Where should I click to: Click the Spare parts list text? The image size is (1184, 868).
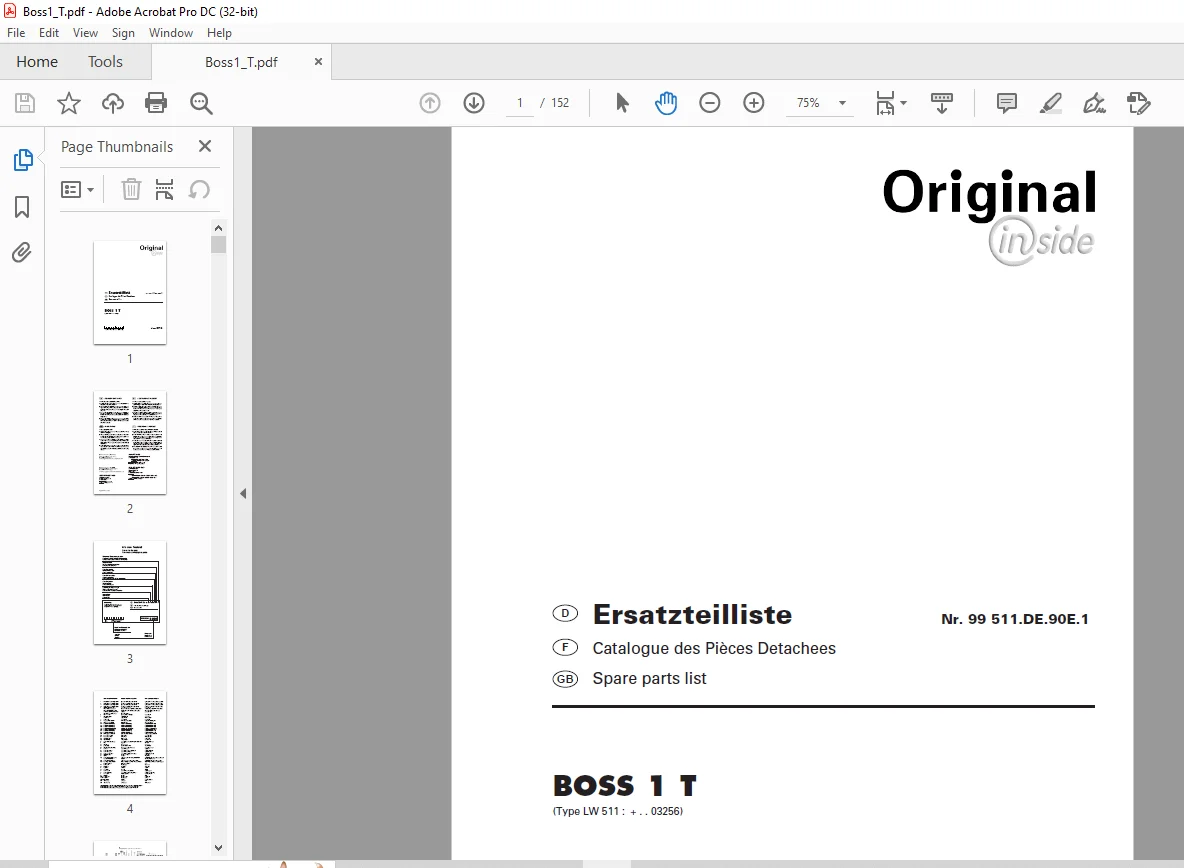click(x=649, y=679)
